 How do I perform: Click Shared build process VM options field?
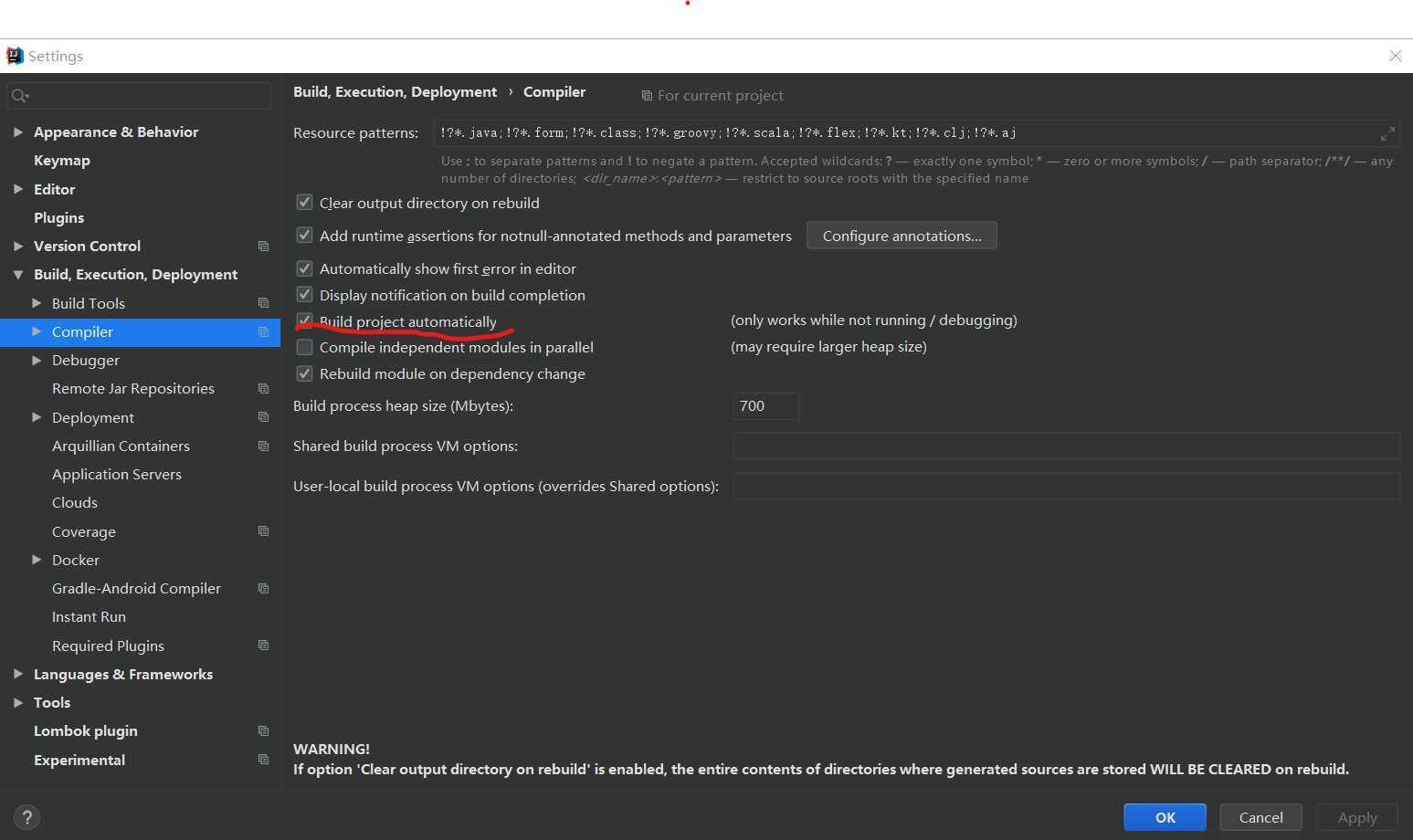[x=1066, y=446]
